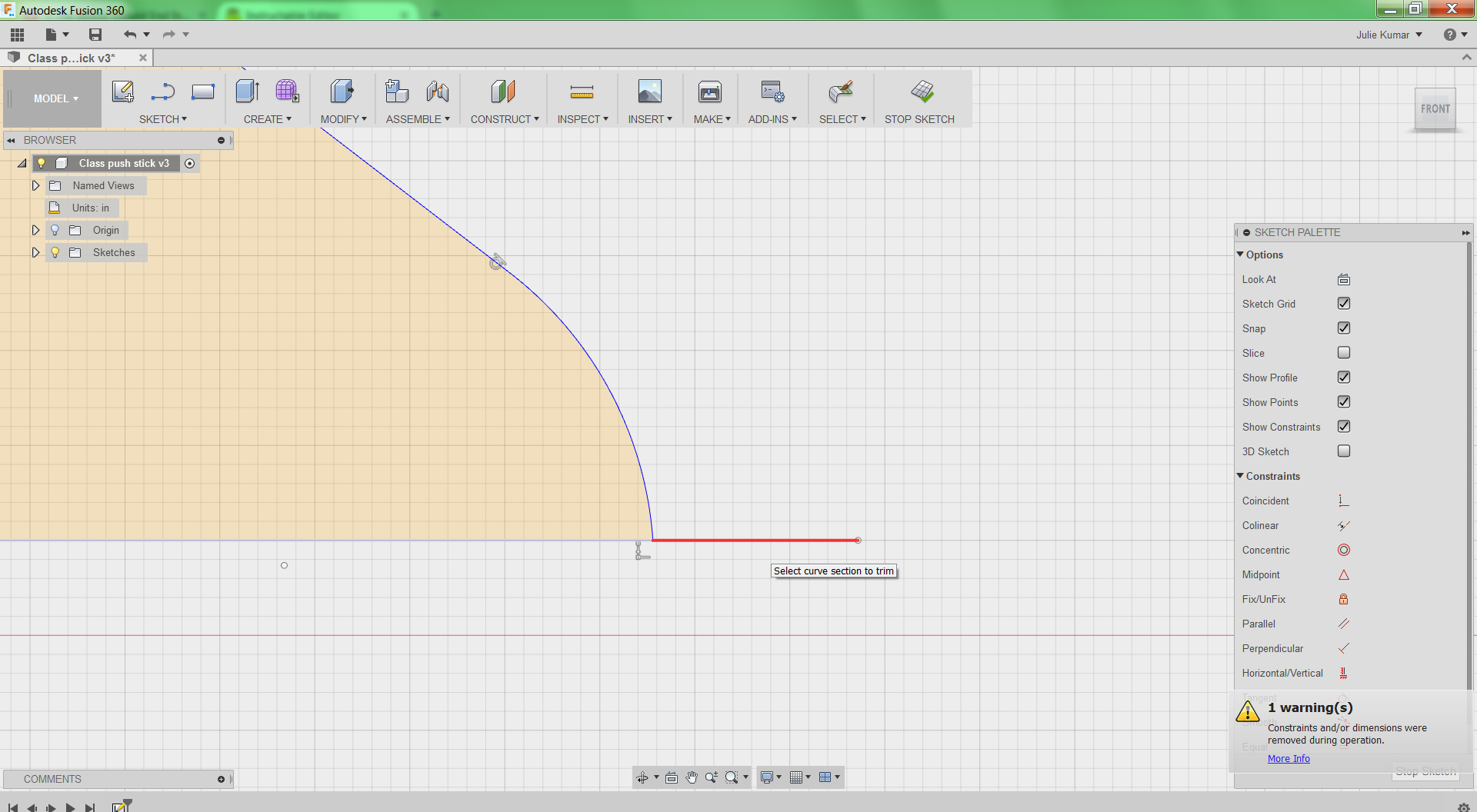1477x812 pixels.
Task: Collapse the Class push stick v3 root node
Action: [x=22, y=163]
